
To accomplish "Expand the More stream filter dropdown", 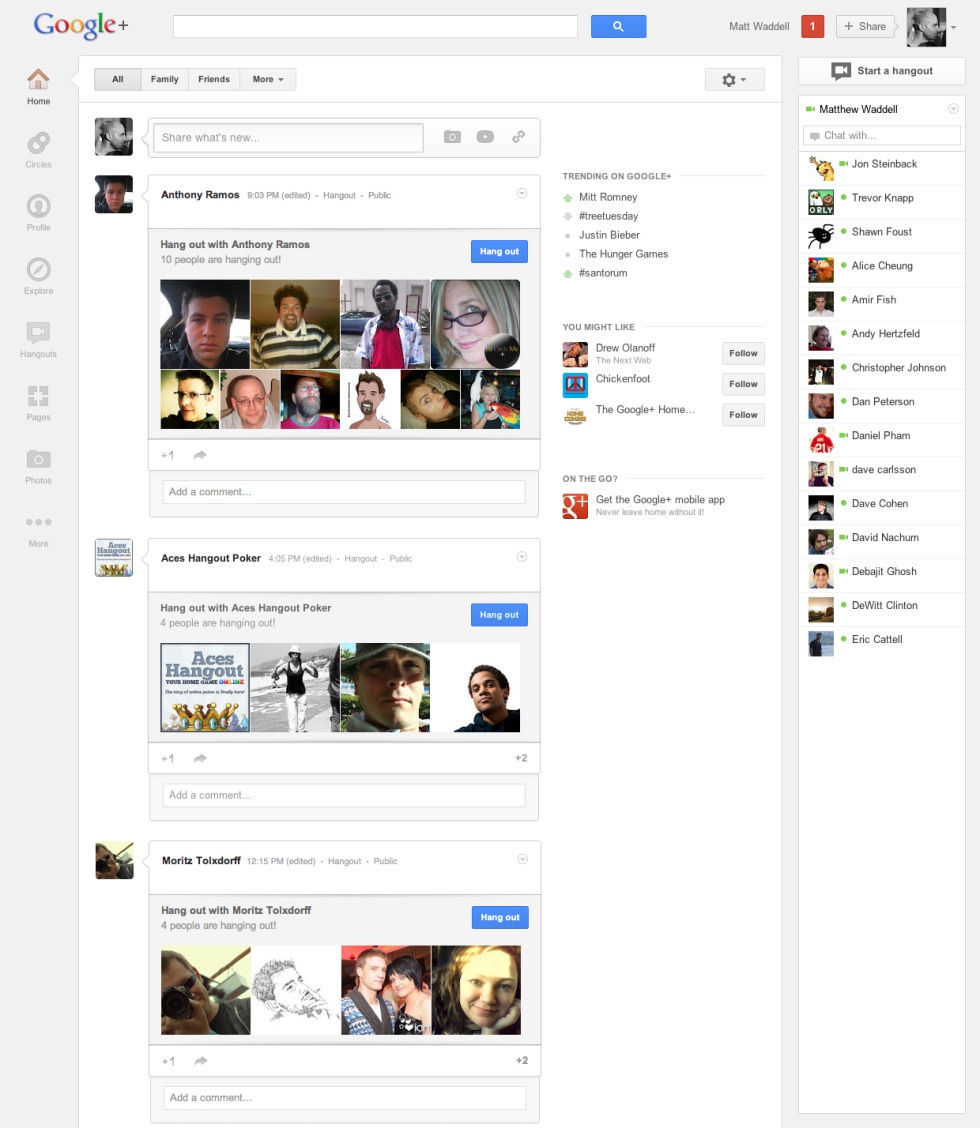I will [x=268, y=79].
